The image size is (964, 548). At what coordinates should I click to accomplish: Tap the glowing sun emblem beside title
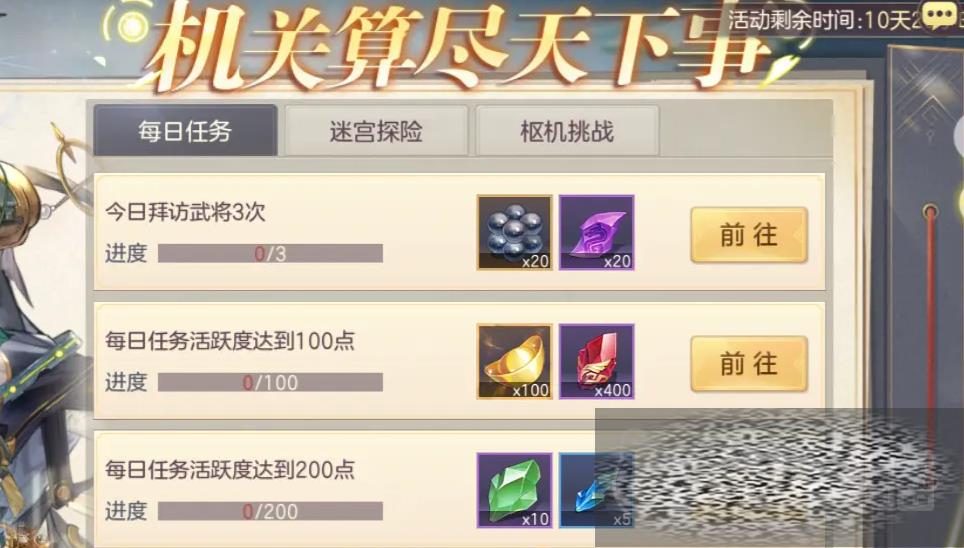pos(130,26)
